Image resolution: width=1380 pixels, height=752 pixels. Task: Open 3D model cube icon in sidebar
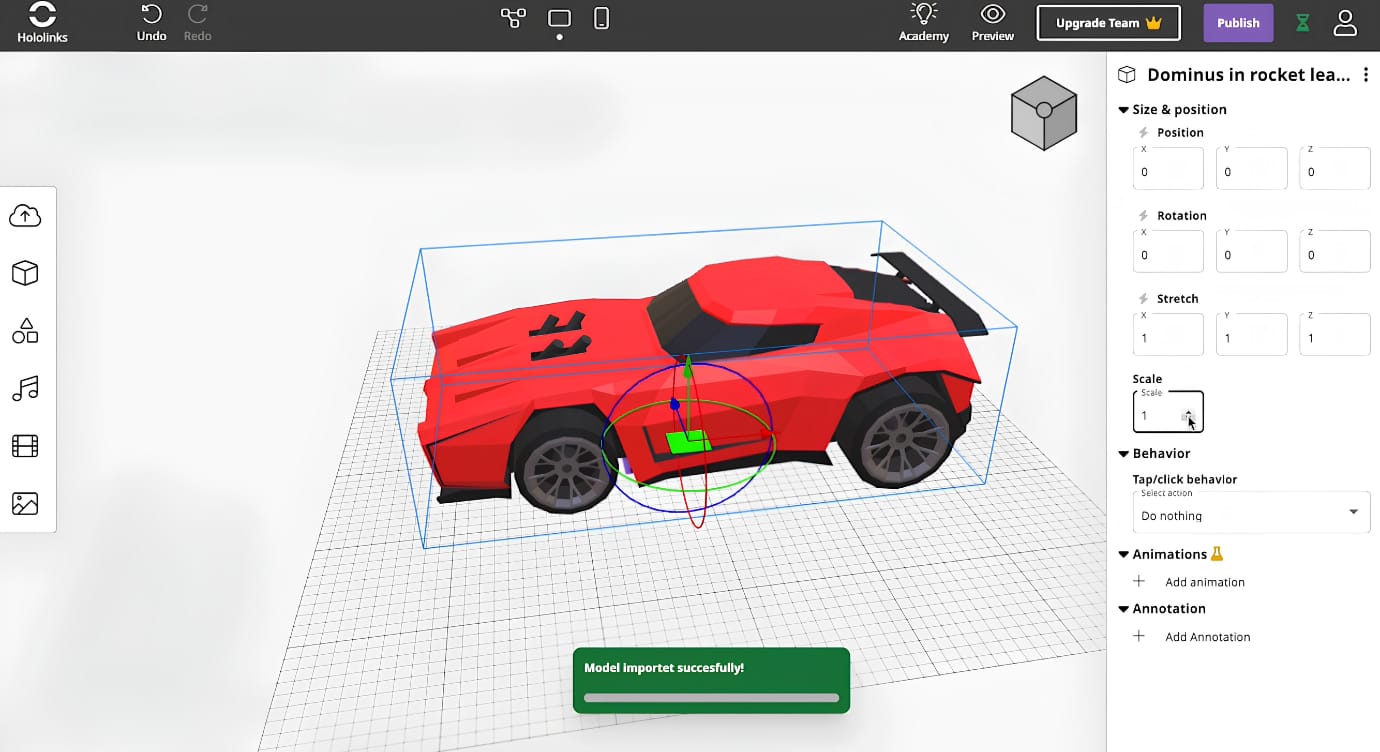(x=25, y=273)
